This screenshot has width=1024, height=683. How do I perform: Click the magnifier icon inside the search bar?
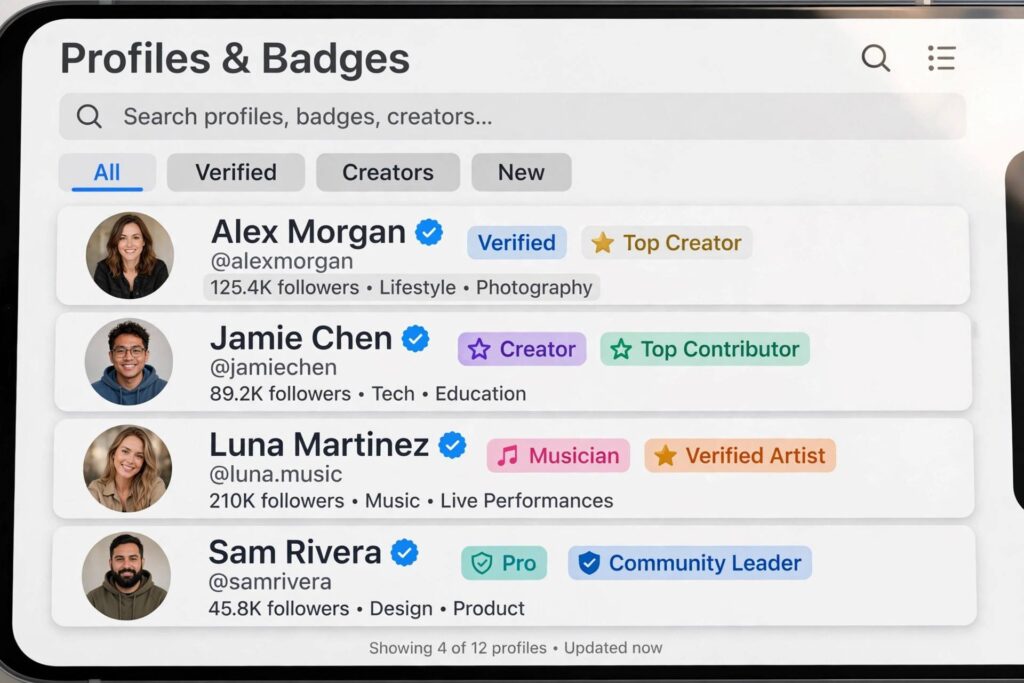tap(89, 116)
